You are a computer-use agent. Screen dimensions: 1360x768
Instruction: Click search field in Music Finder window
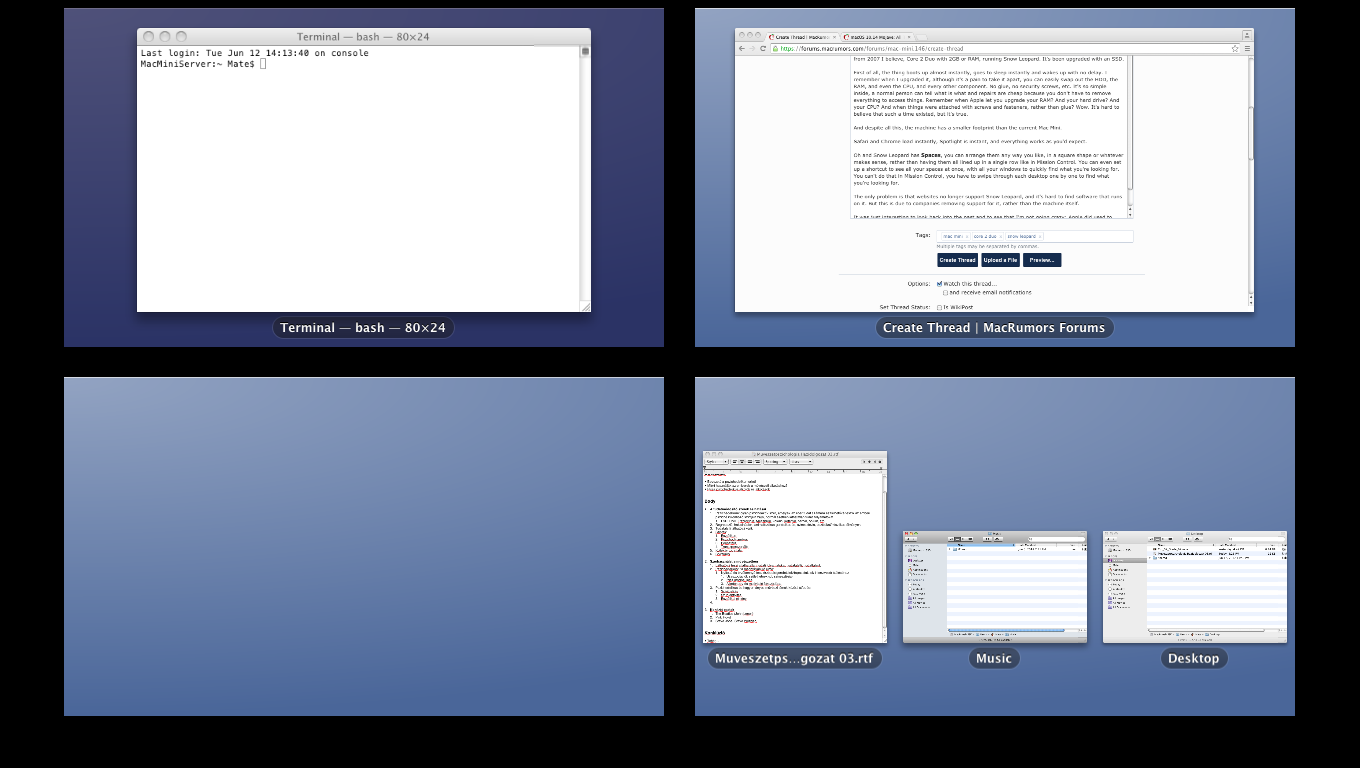click(1055, 539)
